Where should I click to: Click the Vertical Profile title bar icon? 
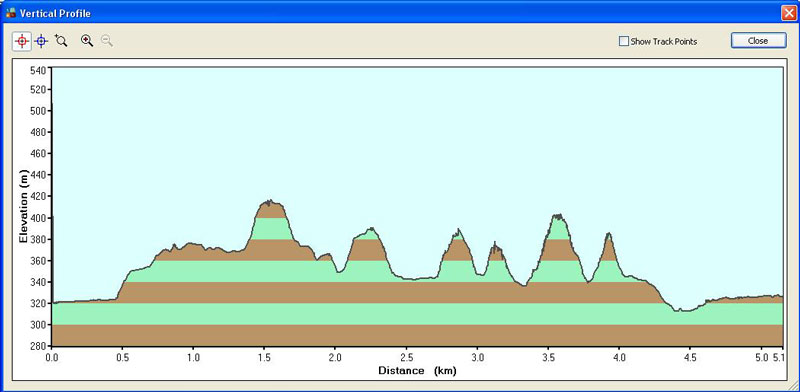(x=11, y=13)
